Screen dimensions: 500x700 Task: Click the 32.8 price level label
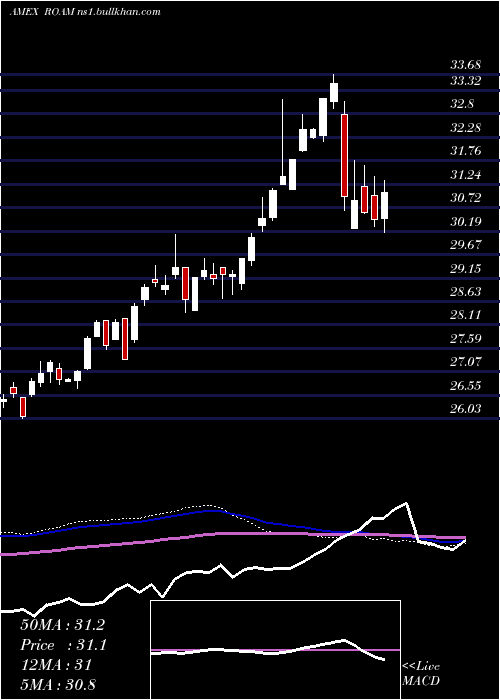tap(462, 104)
